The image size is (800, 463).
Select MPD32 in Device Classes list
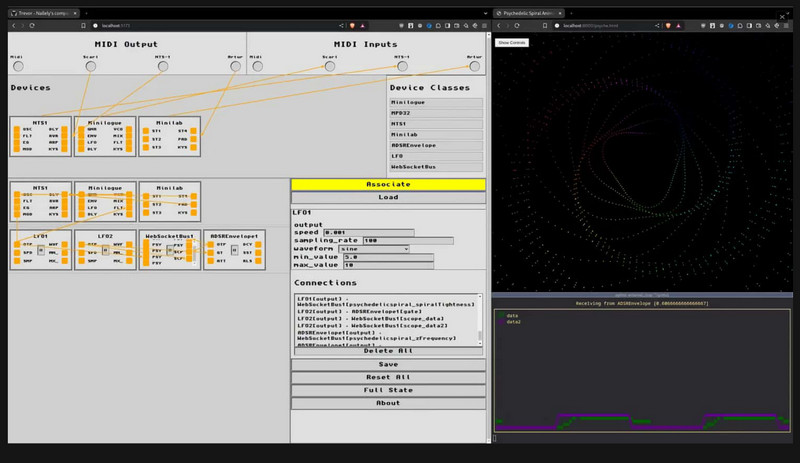(x=436, y=113)
